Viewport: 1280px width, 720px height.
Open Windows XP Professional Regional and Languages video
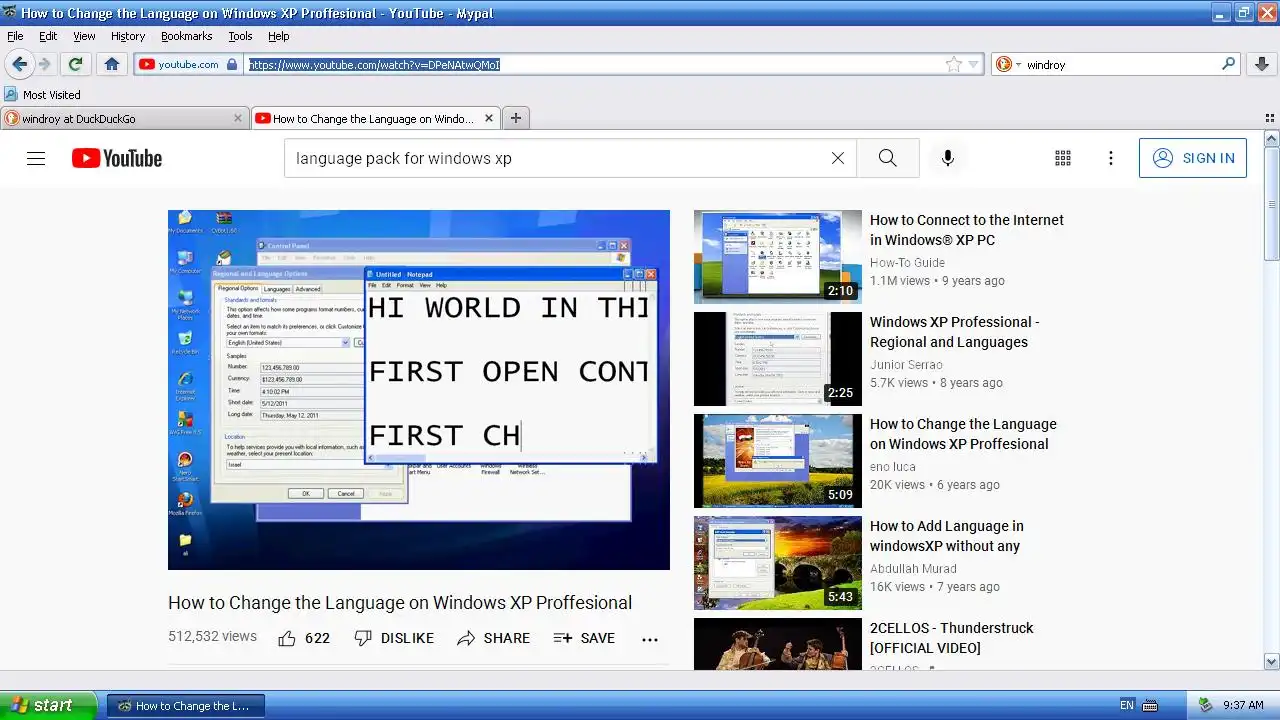pyautogui.click(x=954, y=332)
